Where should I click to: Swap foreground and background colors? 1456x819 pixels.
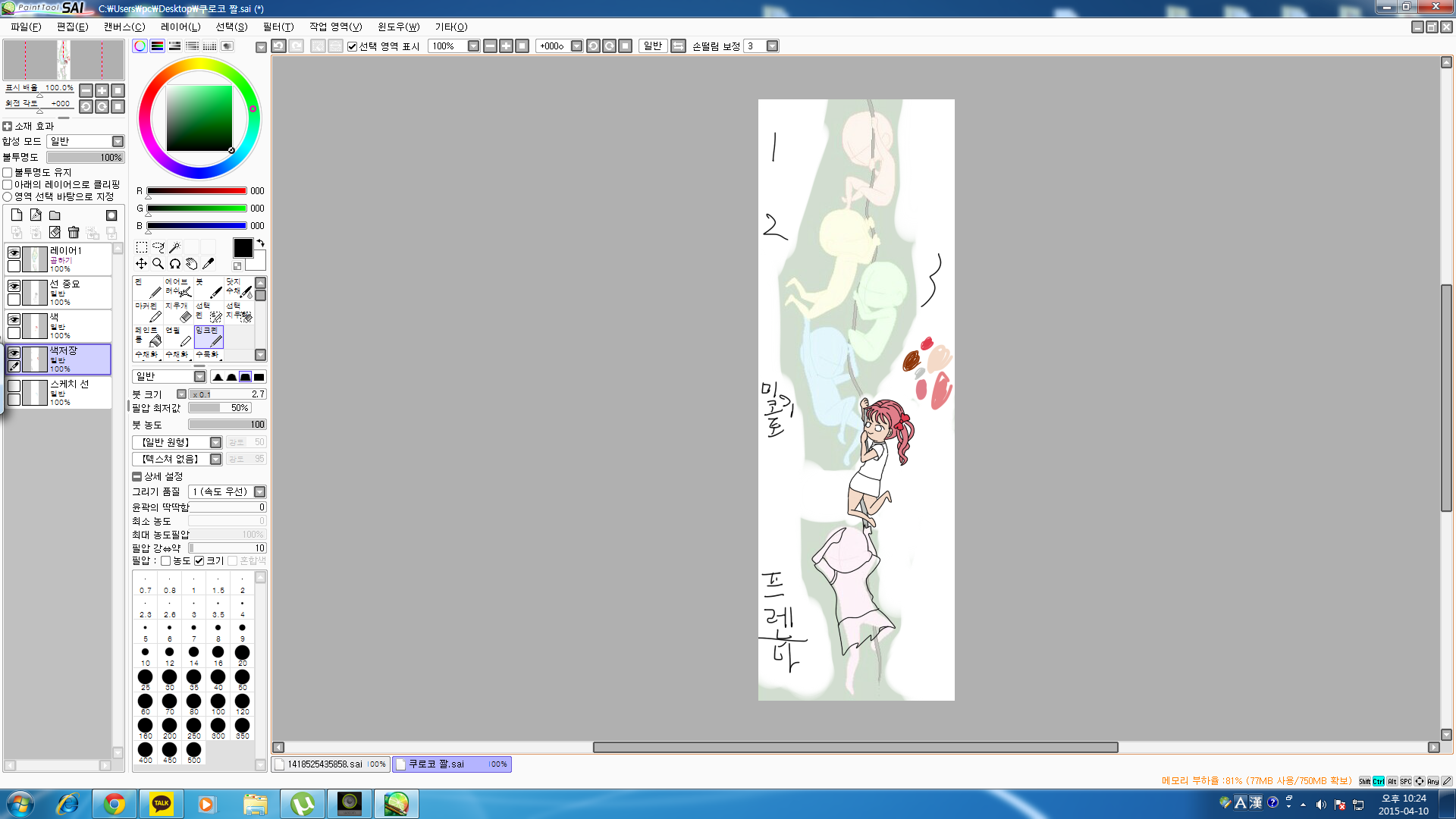(261, 243)
